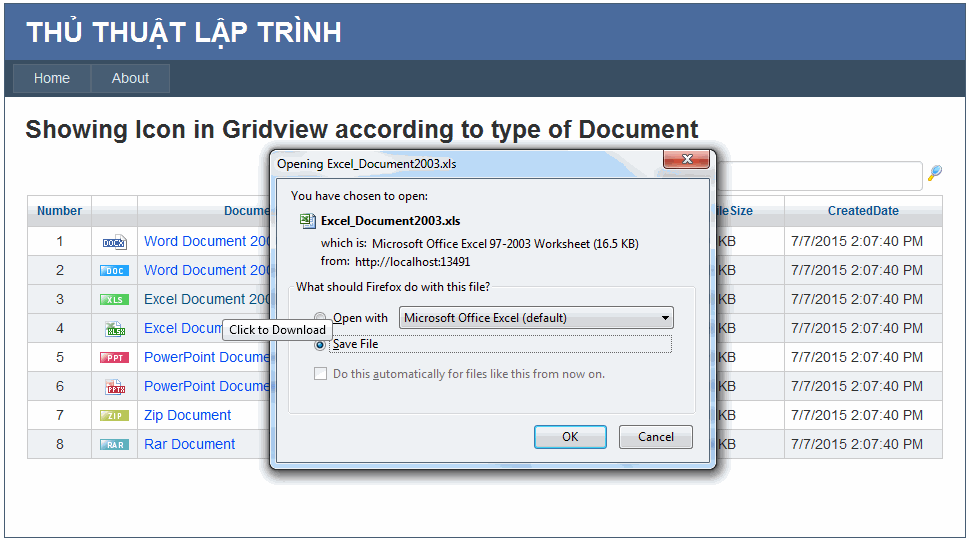Viewport: 969px width, 540px height.
Task: Click the ZIP icon in row 7
Action: (114, 416)
